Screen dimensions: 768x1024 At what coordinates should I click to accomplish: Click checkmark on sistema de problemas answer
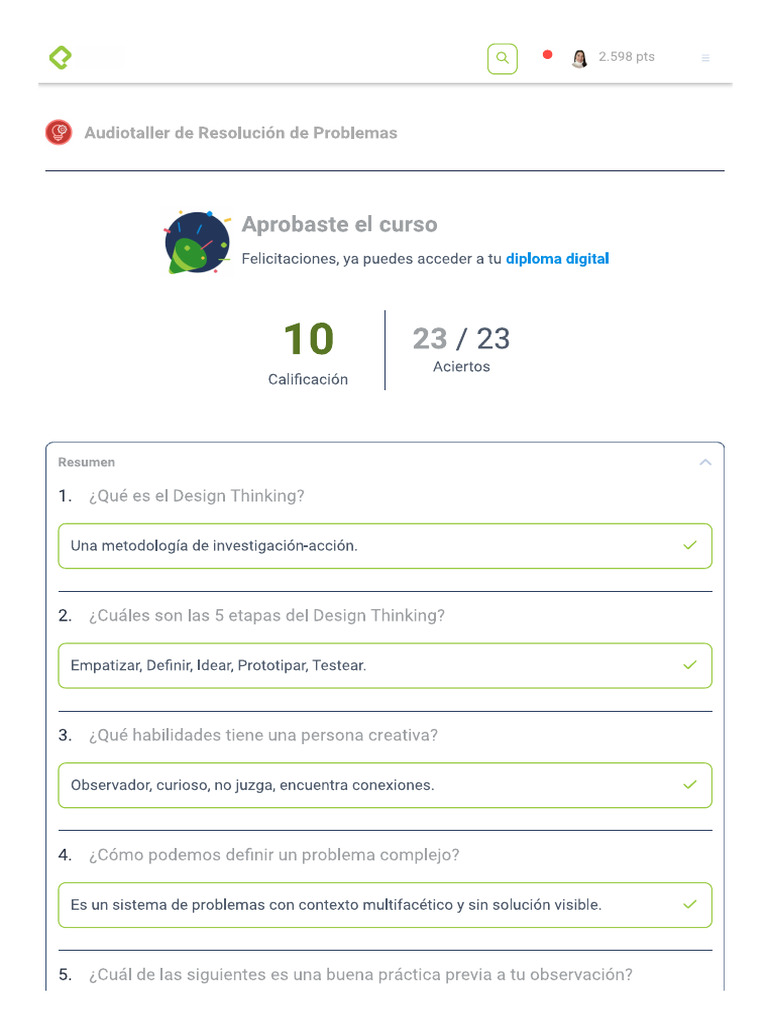[690, 904]
